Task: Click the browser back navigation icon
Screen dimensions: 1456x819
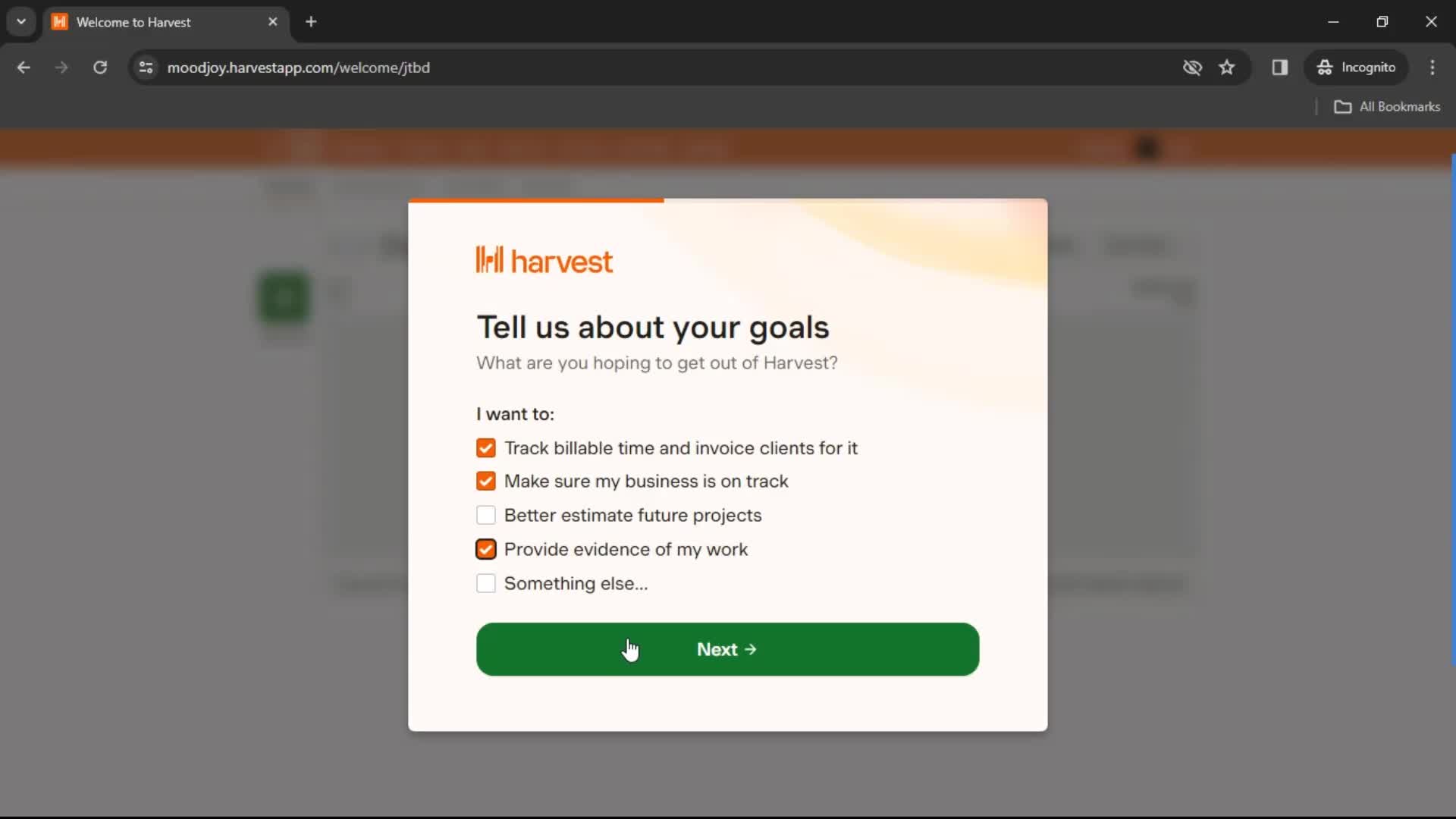Action: (x=24, y=67)
